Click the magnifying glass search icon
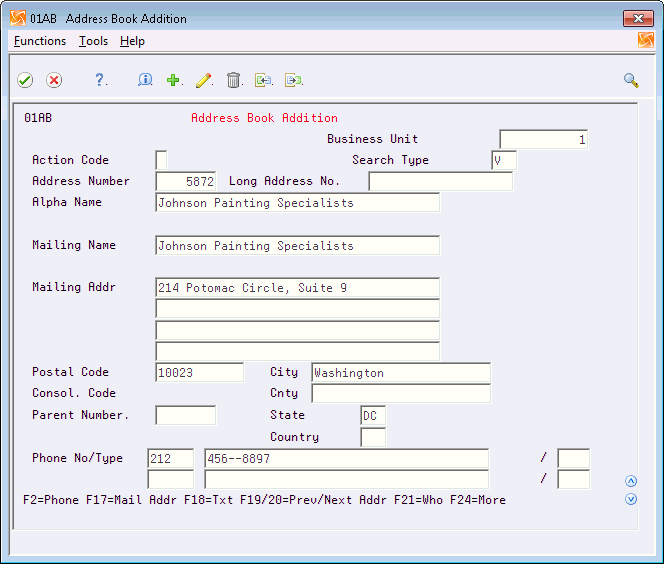This screenshot has height=564, width=664. pos(631,80)
